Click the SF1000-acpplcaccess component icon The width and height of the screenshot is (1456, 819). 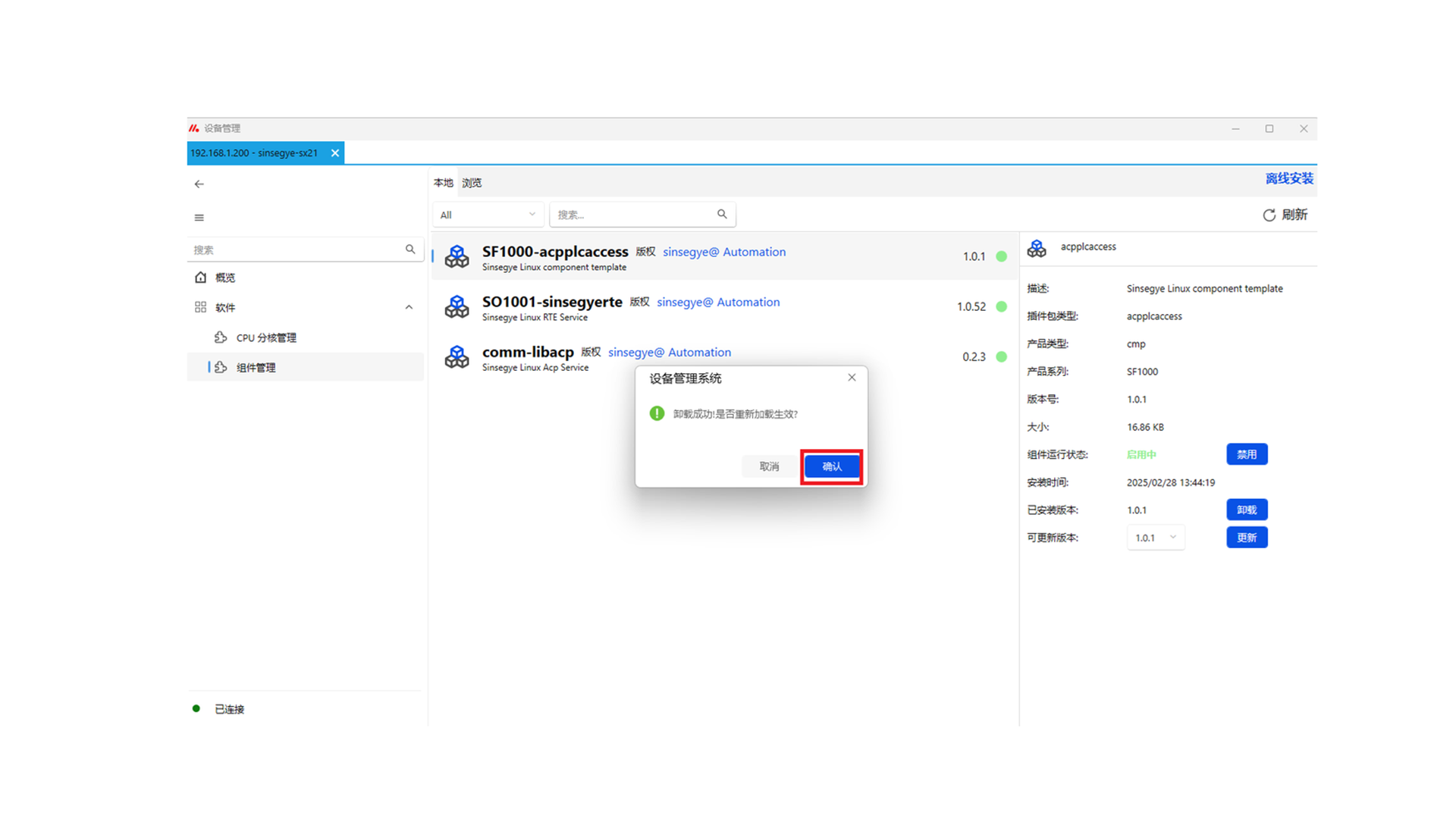[457, 257]
